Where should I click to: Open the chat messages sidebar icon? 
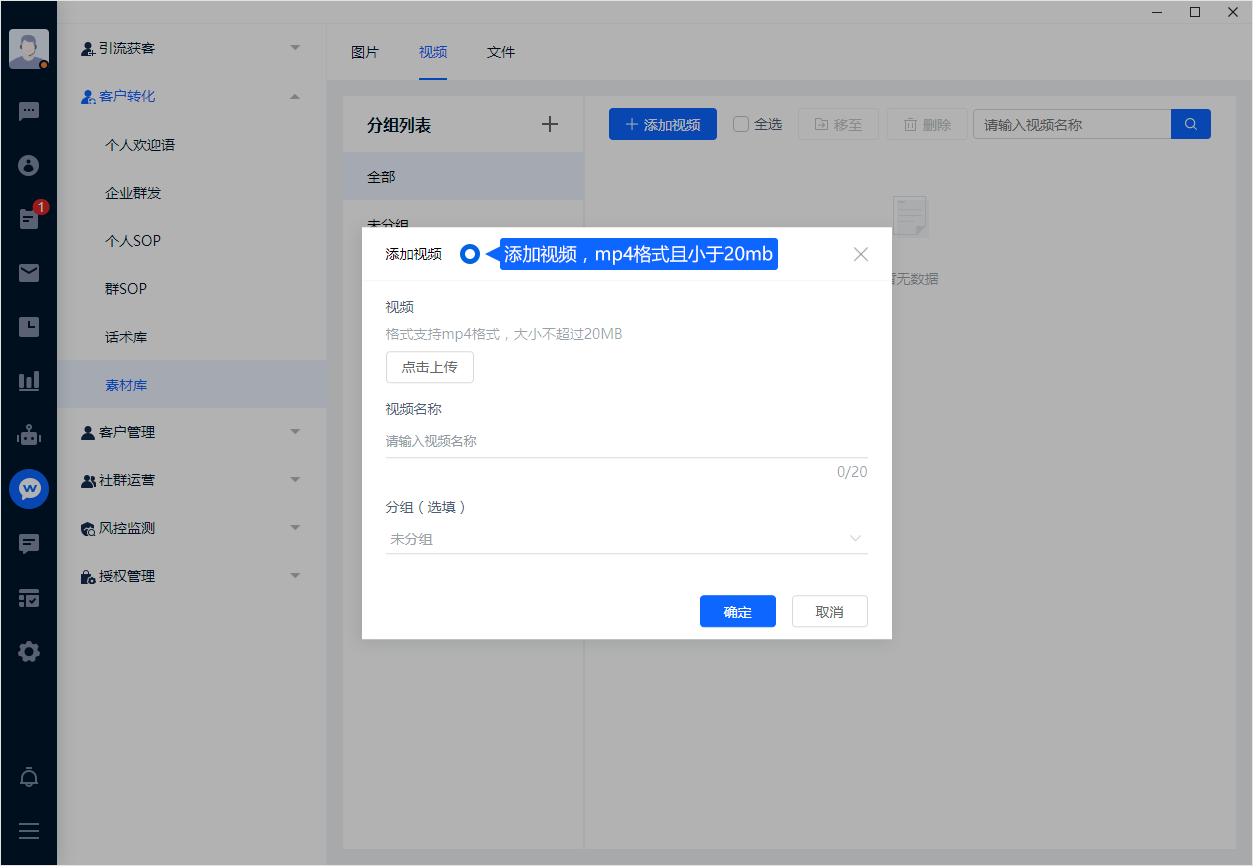29,112
